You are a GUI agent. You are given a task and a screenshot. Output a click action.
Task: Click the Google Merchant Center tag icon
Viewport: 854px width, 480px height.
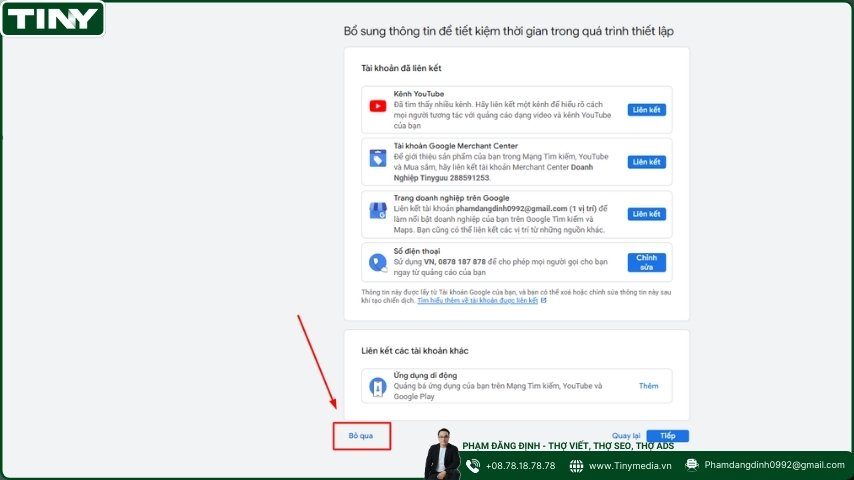[378, 159]
